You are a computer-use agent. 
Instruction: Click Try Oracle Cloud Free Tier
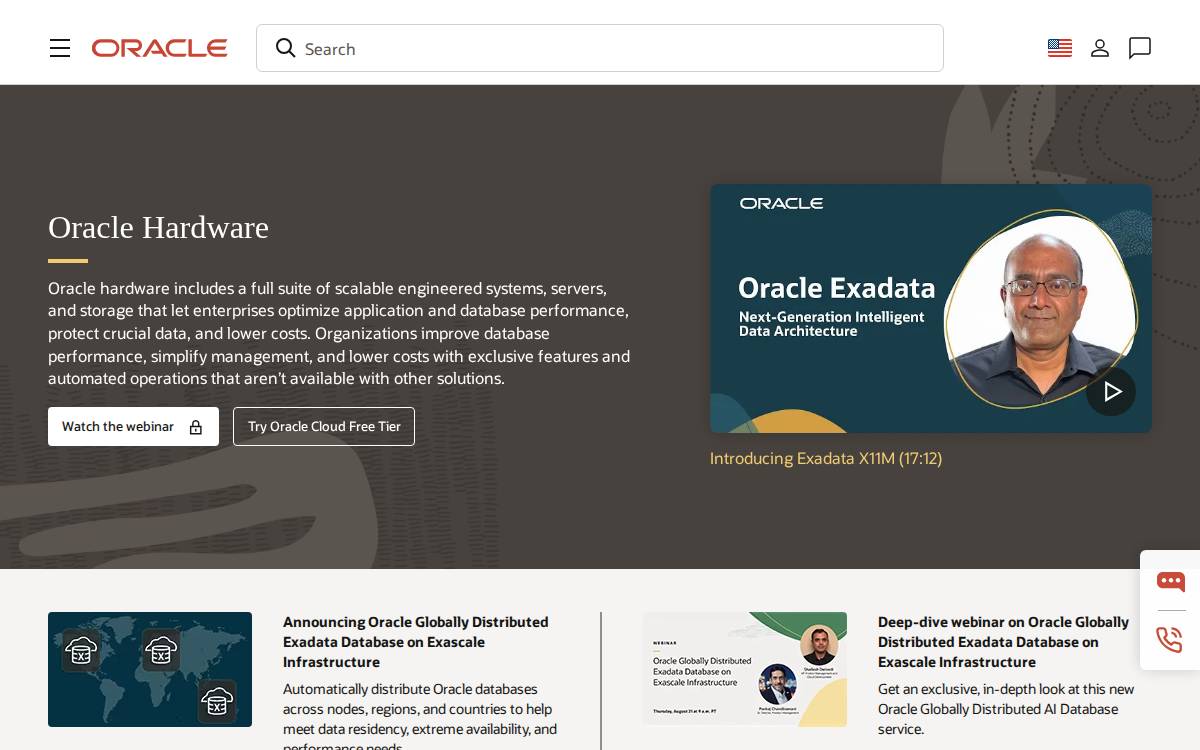point(324,426)
